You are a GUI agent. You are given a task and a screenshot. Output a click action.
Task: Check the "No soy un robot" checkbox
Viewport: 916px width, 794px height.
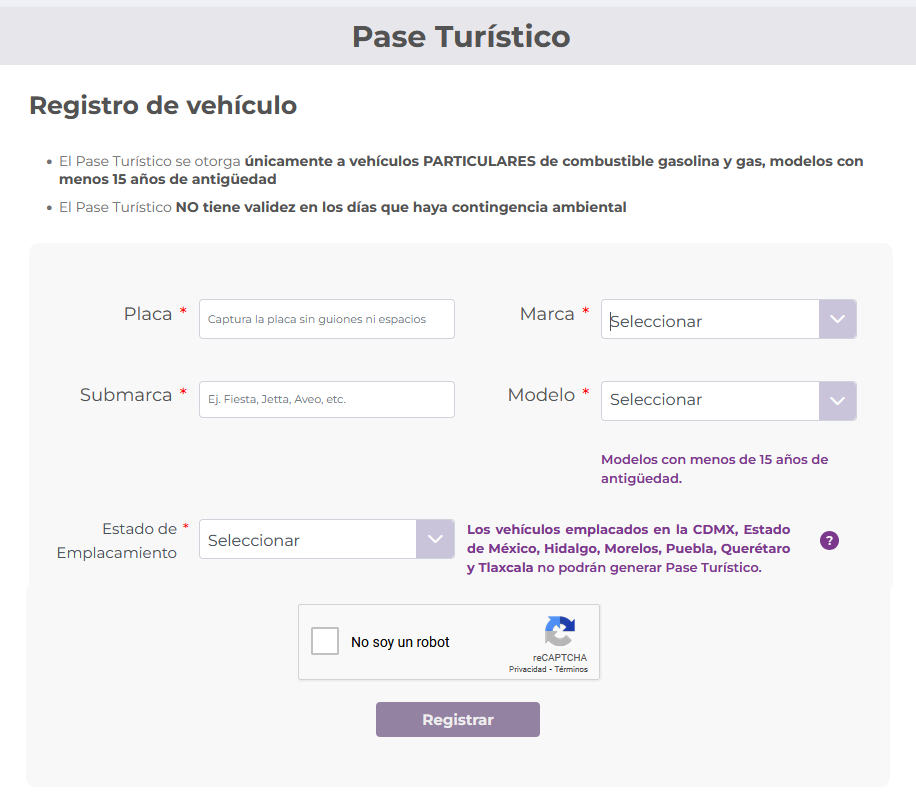pos(325,641)
